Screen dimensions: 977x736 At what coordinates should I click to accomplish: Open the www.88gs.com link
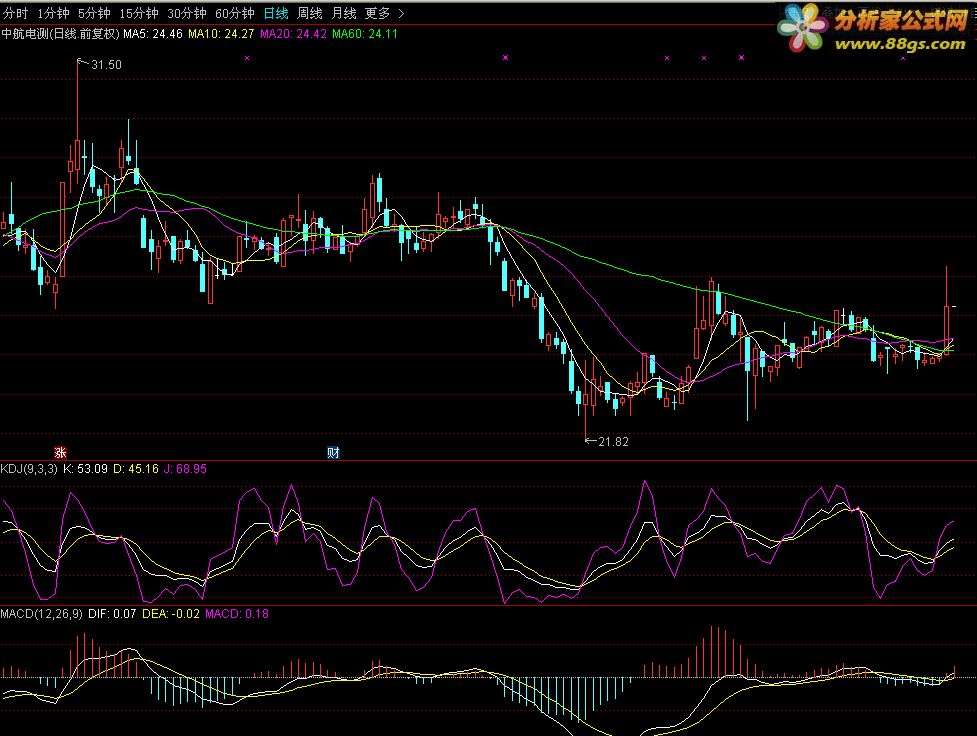pos(900,44)
